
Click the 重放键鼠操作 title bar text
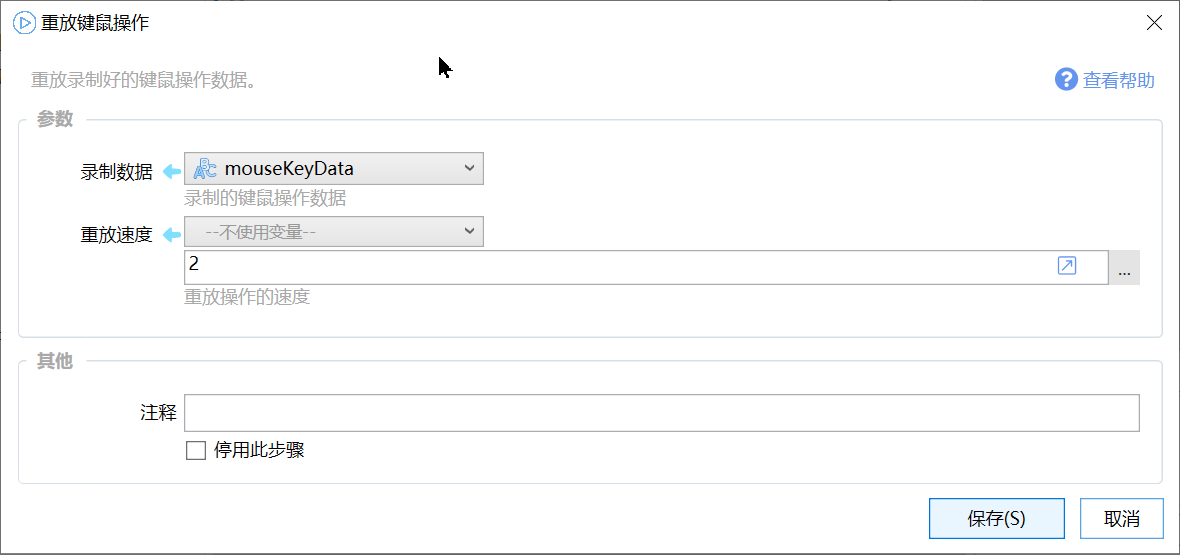95,23
